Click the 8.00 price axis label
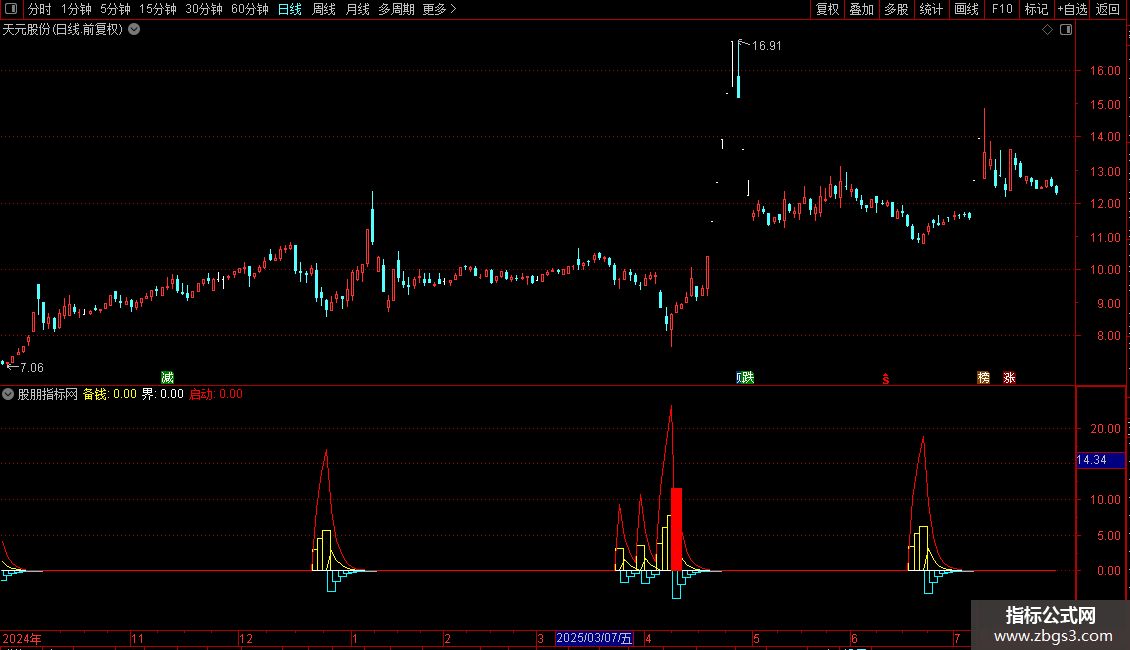This screenshot has width=1130, height=650. (1108, 336)
